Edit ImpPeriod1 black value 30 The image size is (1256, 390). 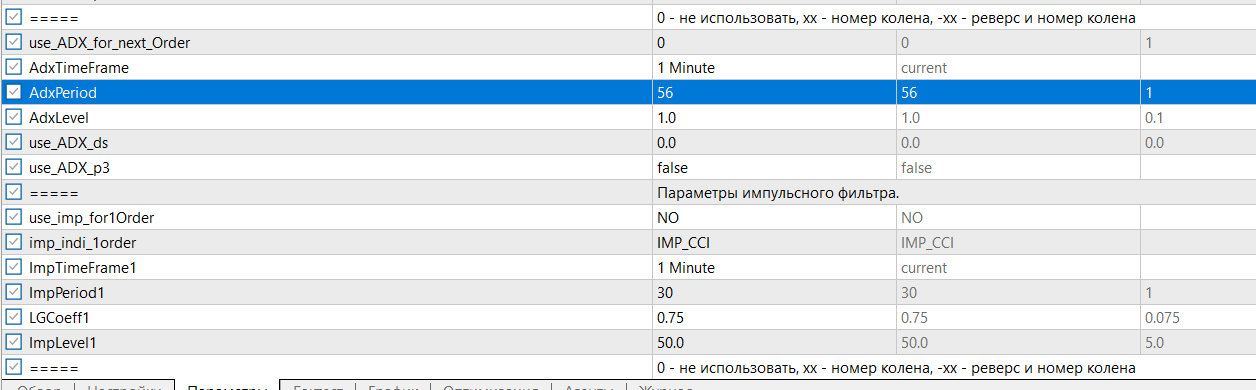pyautogui.click(x=773, y=293)
